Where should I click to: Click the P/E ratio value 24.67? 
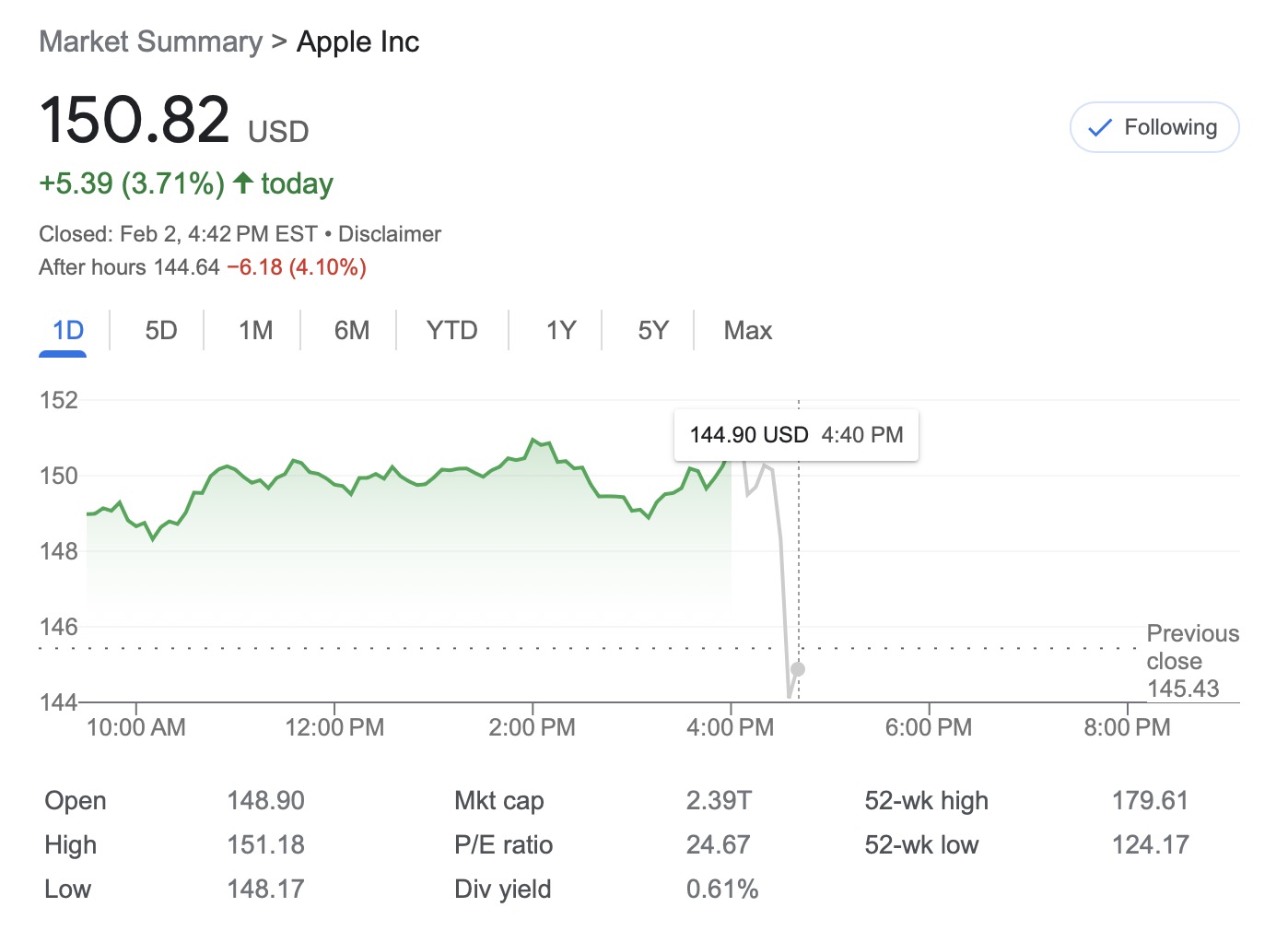point(720,844)
